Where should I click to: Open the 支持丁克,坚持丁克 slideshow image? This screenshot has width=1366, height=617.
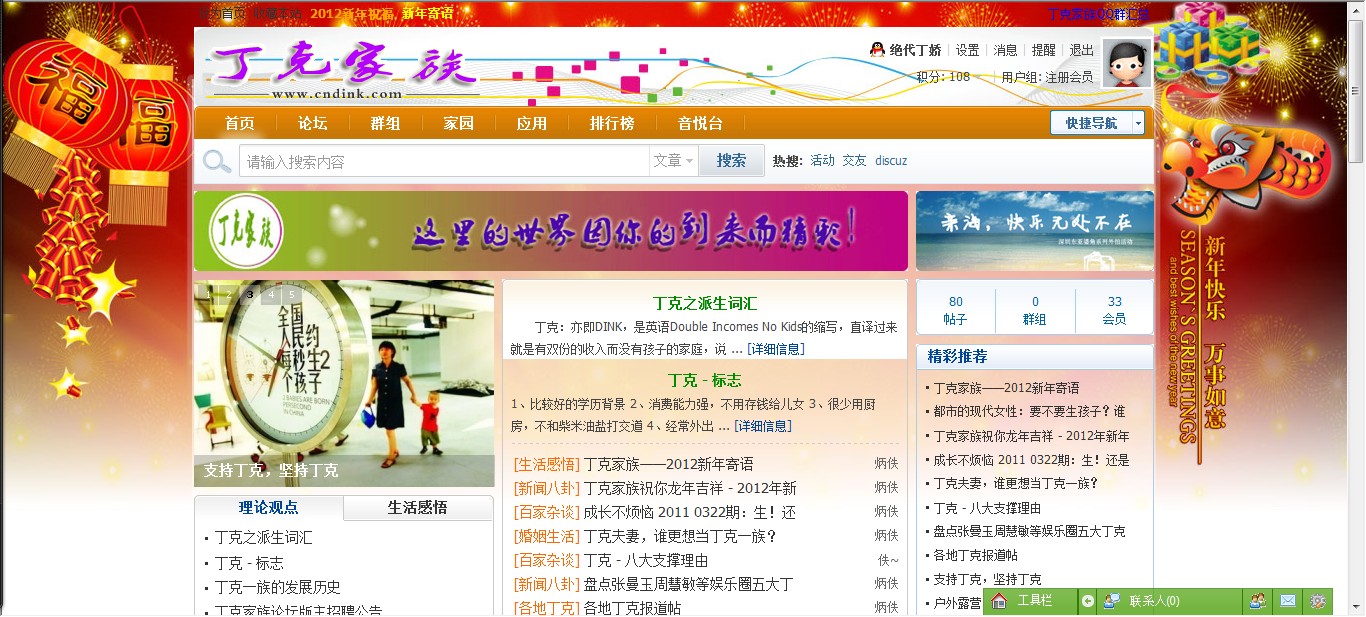(344, 384)
